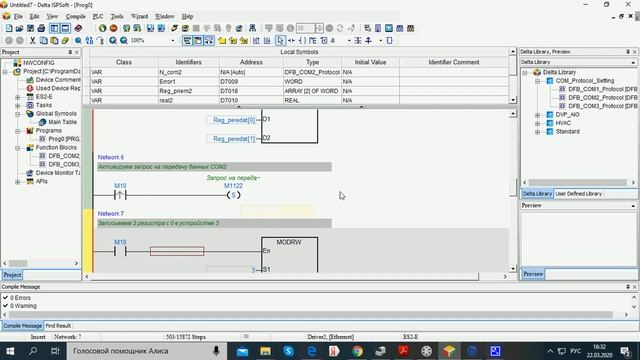Click the green Online mode icon

(102, 28)
